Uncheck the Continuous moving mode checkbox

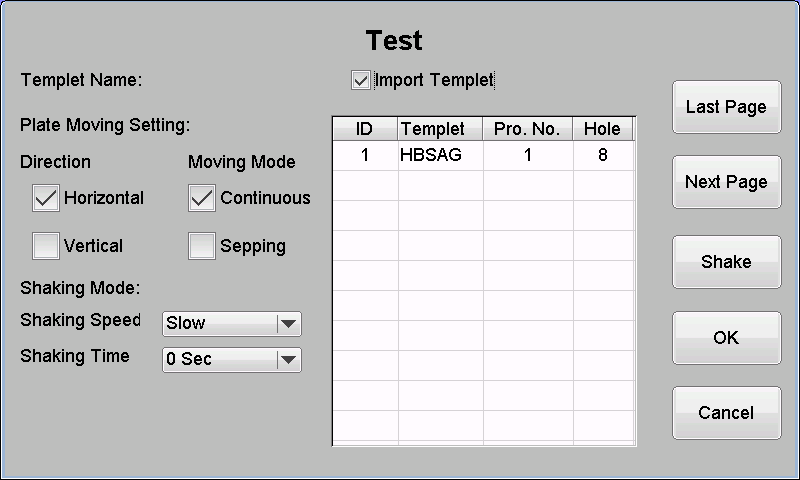pos(202,198)
